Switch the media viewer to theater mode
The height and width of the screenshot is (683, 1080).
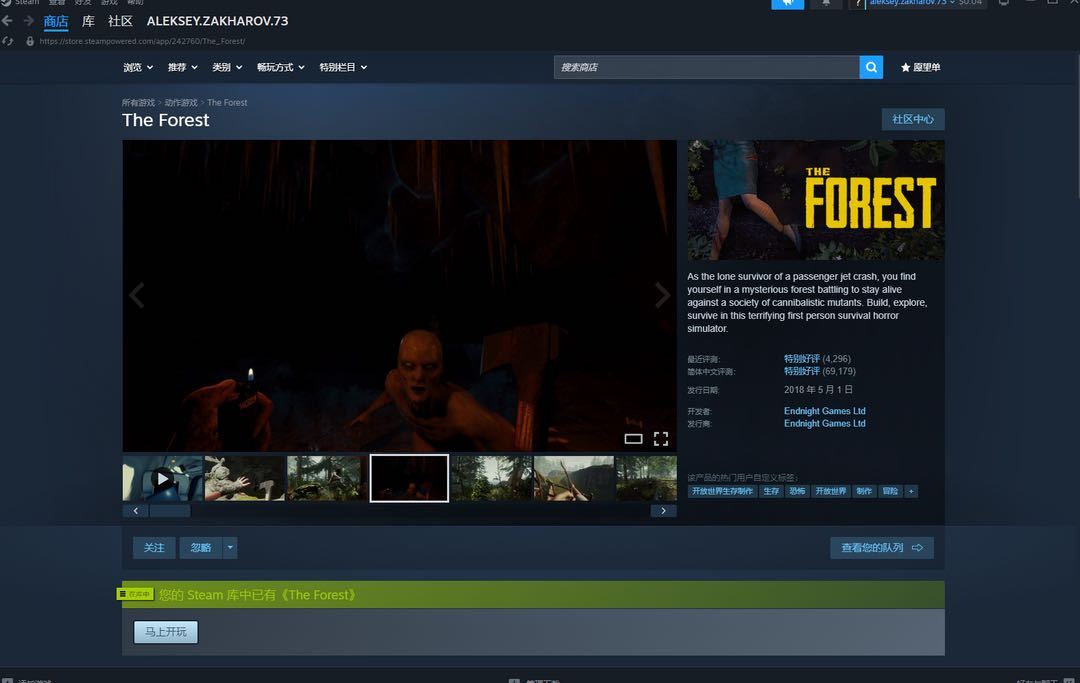(x=633, y=438)
